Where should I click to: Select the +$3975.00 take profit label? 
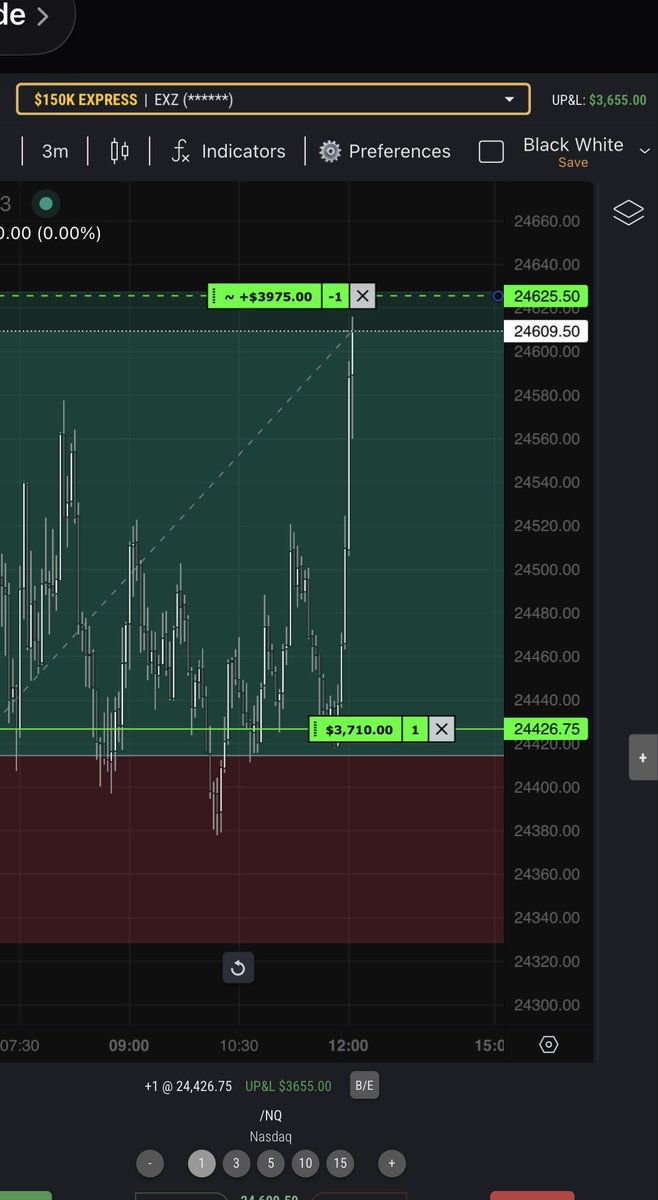[270, 296]
